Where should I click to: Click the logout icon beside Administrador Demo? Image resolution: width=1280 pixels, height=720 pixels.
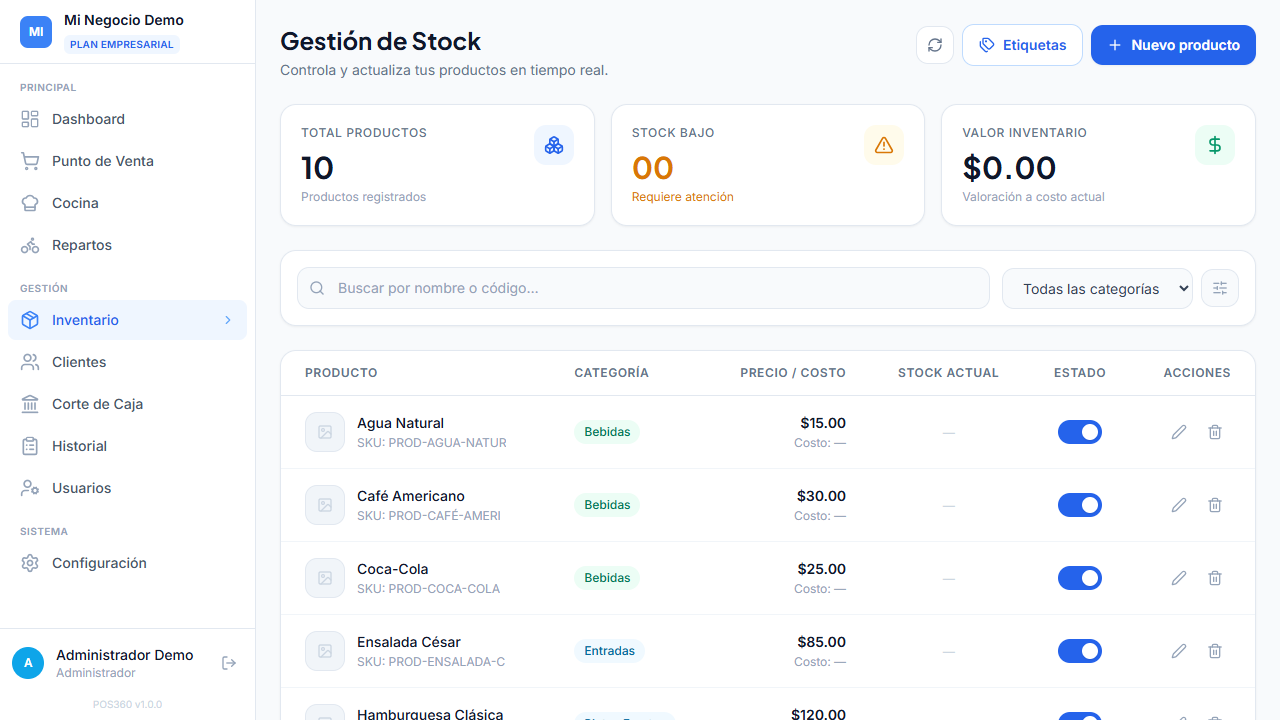[229, 663]
